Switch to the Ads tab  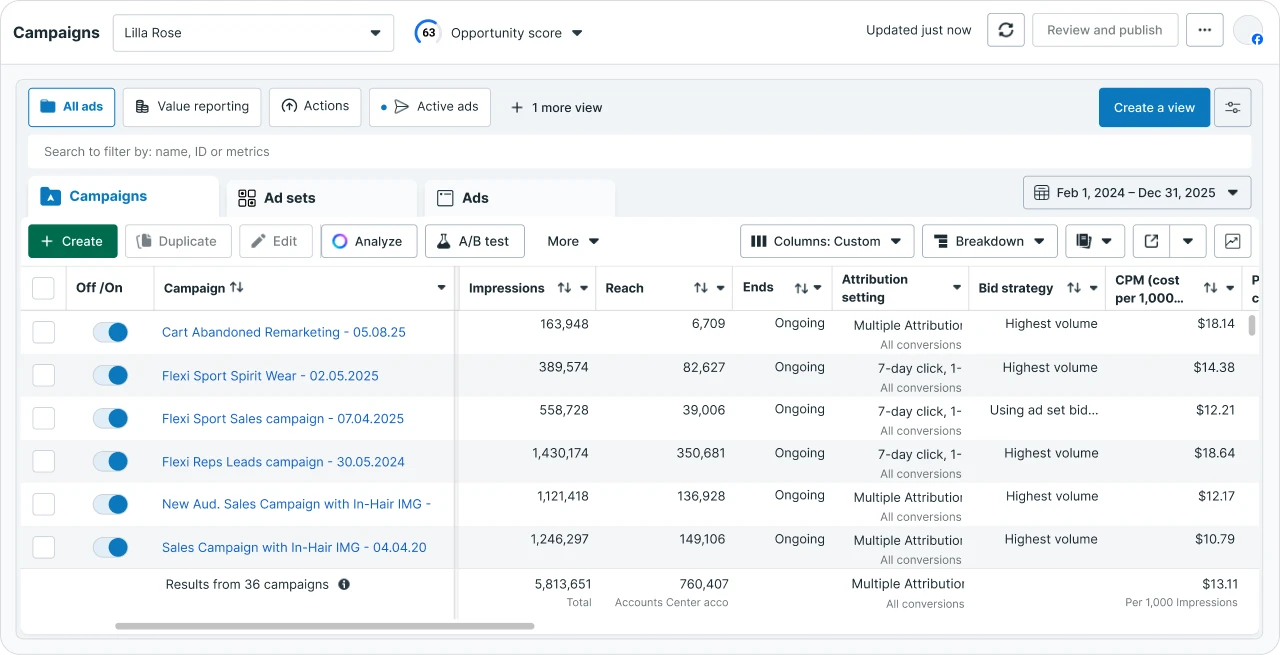[519, 198]
